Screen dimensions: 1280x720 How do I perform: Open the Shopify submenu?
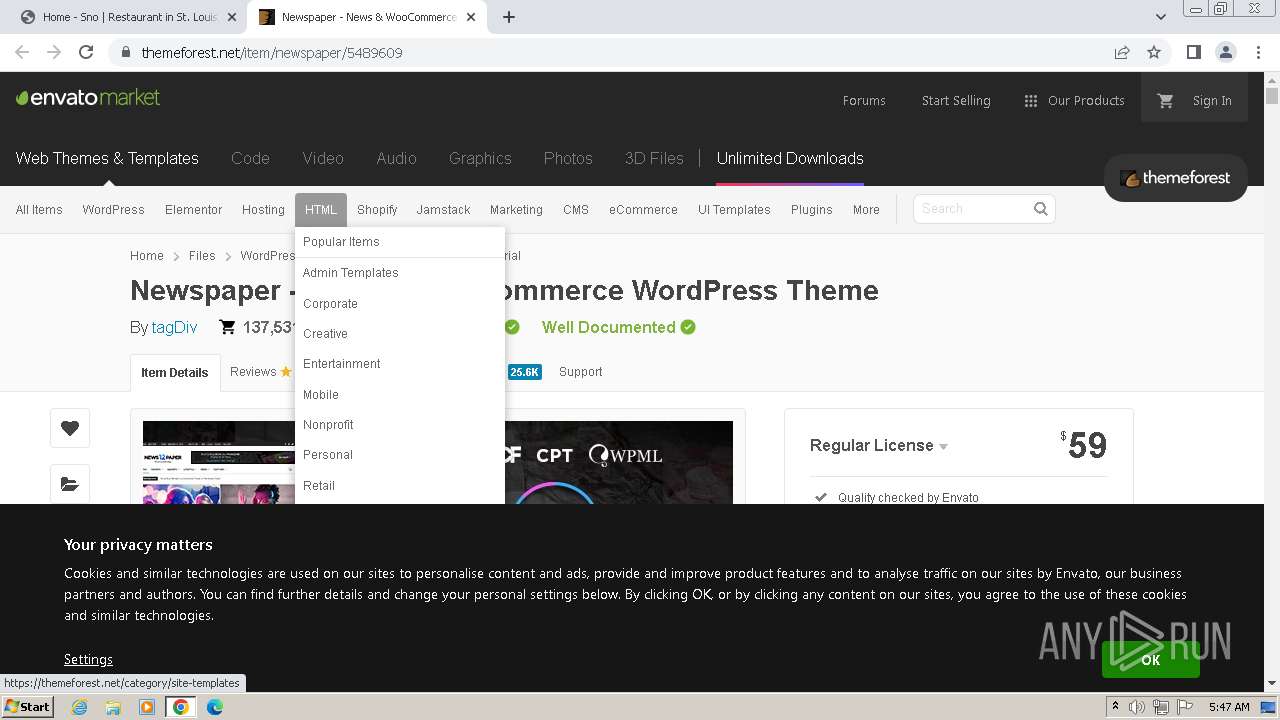pyautogui.click(x=377, y=210)
